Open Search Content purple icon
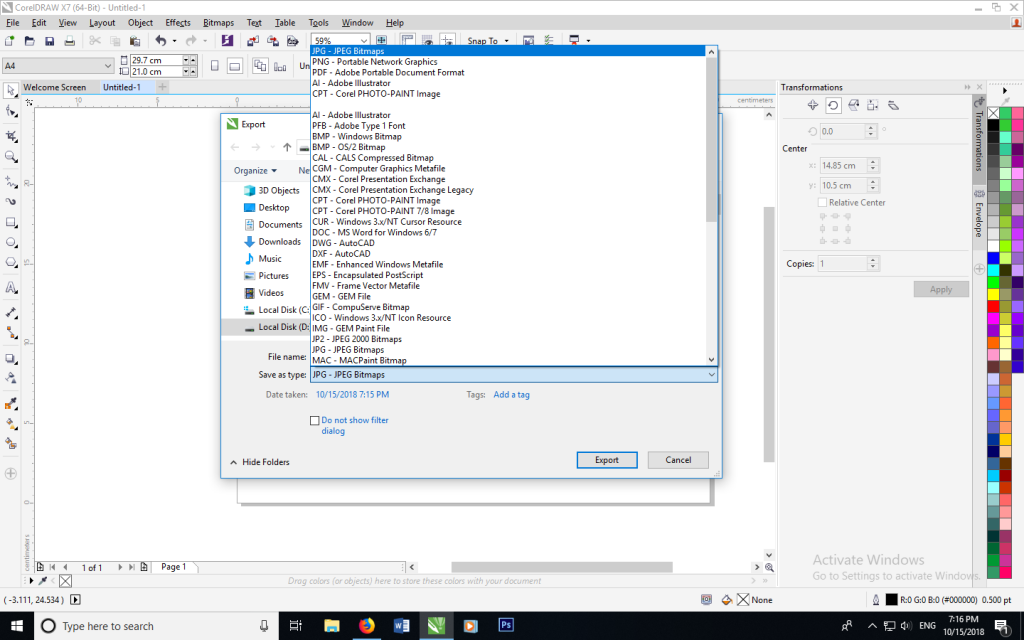The image size is (1024, 640). [227, 40]
